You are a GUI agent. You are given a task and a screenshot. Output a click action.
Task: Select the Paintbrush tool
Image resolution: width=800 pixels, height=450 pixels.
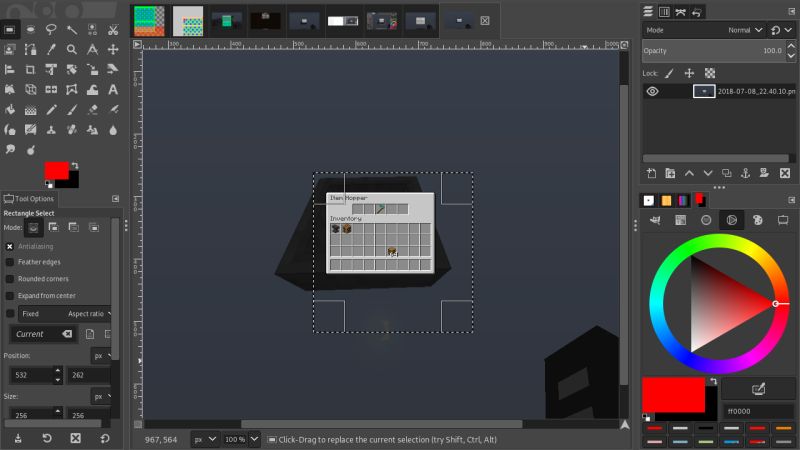72,110
